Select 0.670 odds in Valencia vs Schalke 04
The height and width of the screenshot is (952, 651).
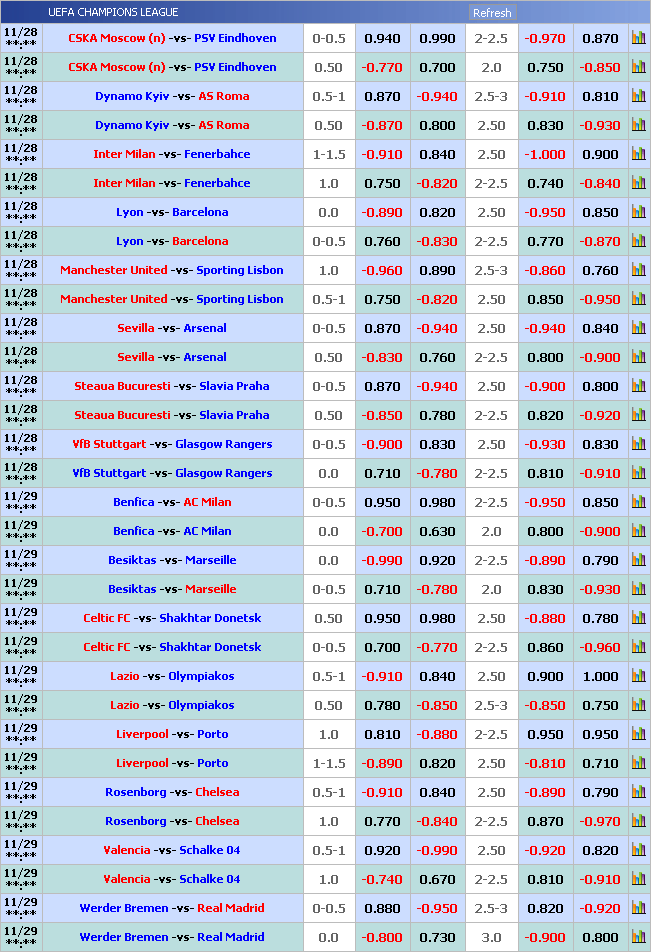pos(437,879)
